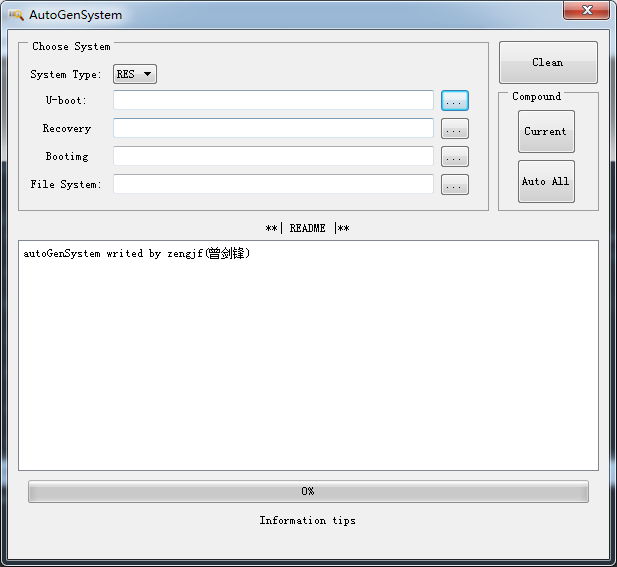Click the Recovery path input field

click(273, 128)
